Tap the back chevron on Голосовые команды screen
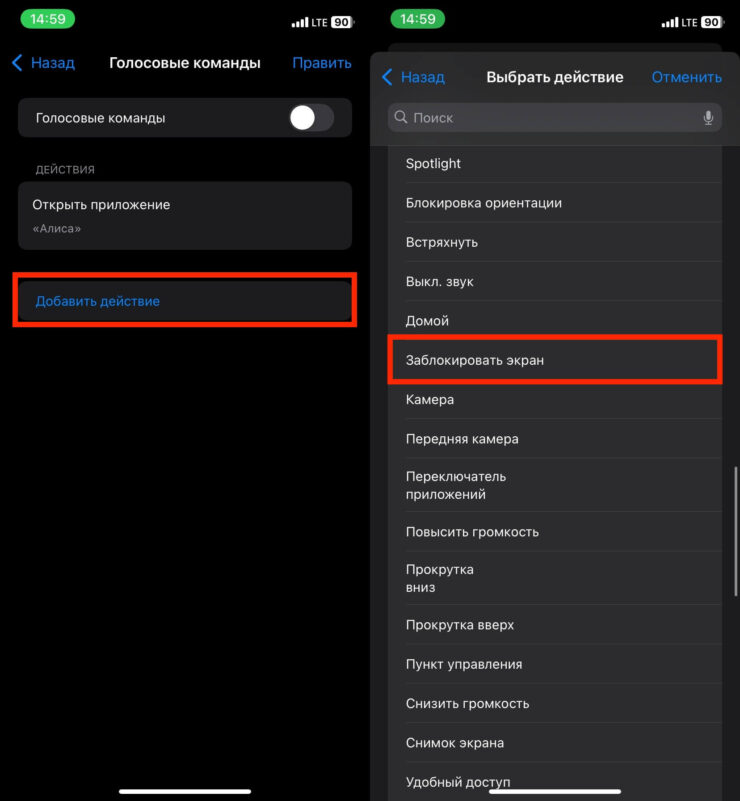740x801 pixels. click(x=18, y=63)
